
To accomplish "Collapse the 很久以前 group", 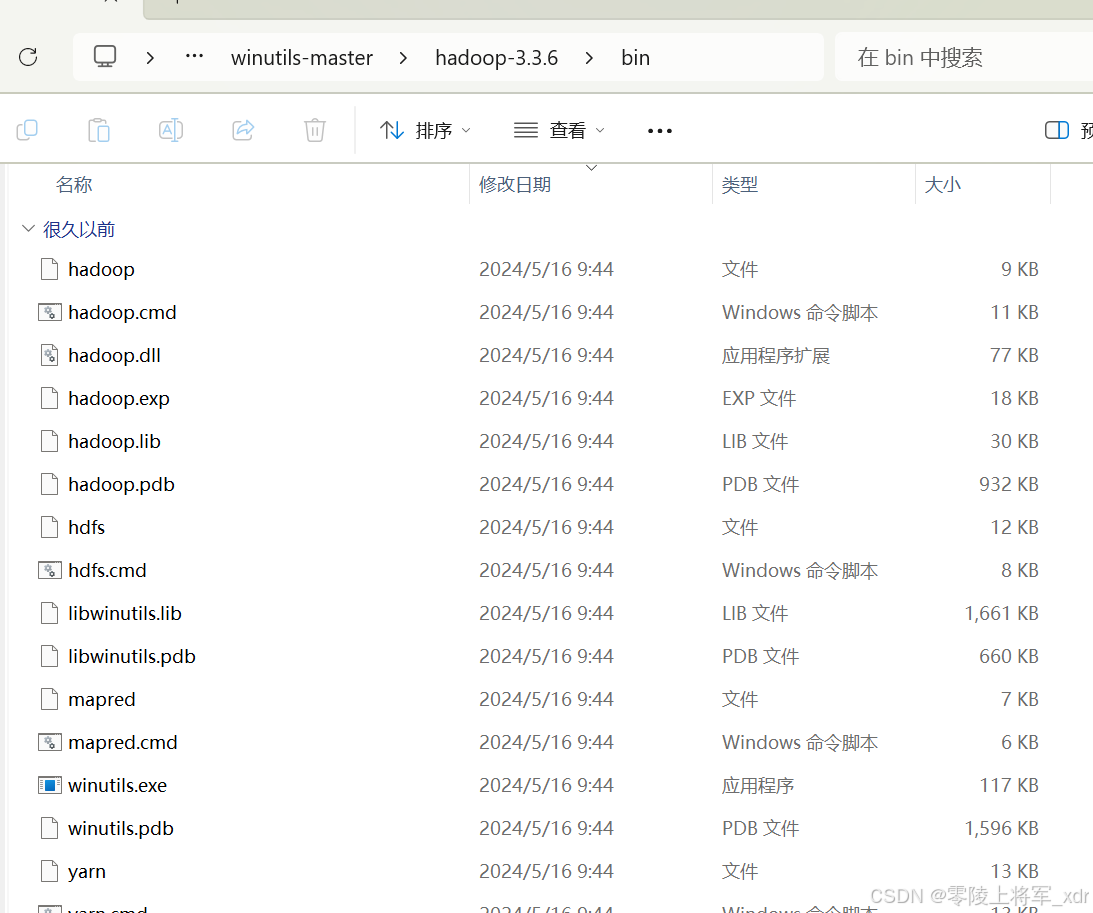I will 28,229.
